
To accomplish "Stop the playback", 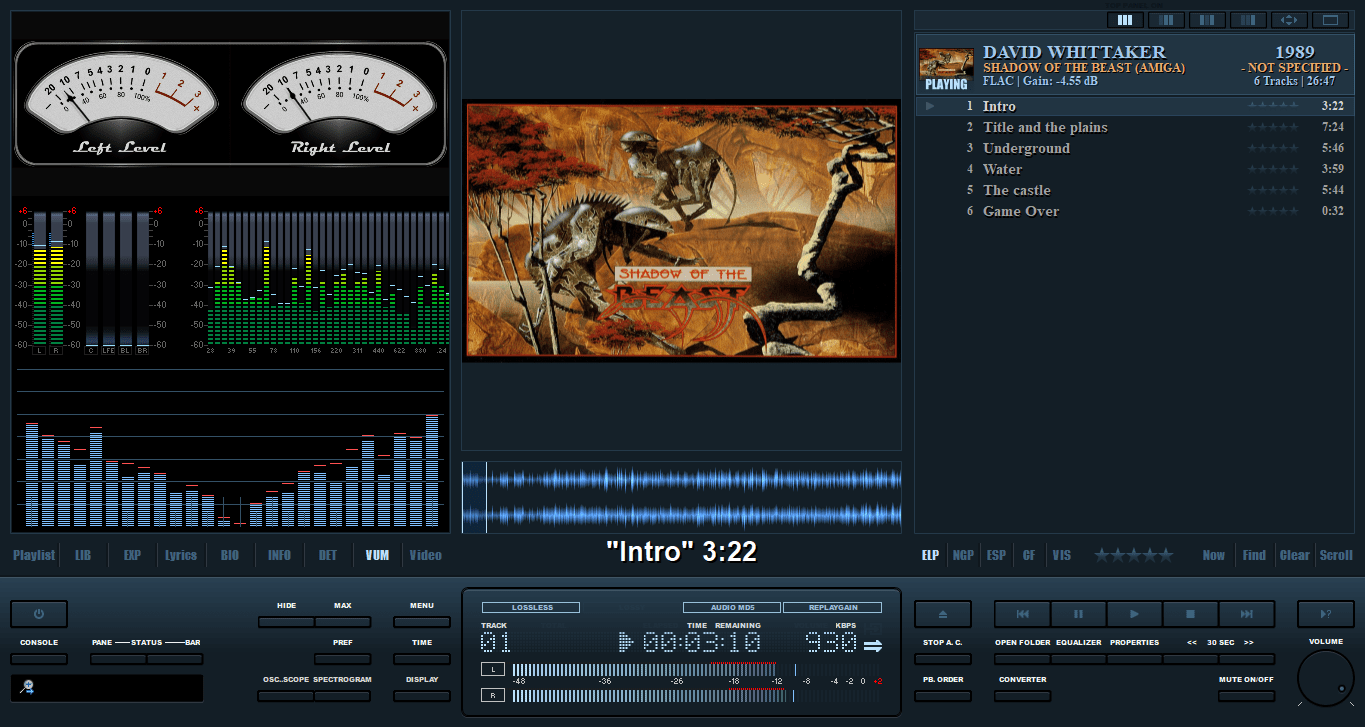I will 1190,614.
